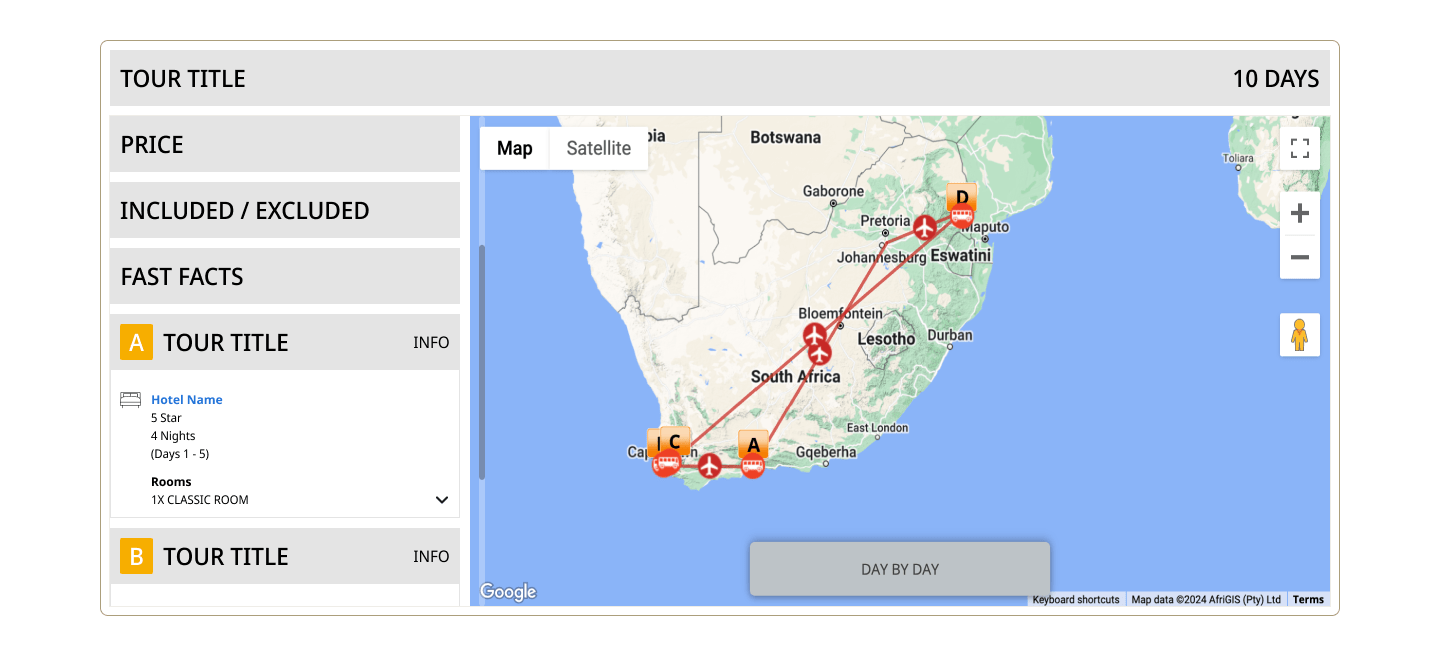This screenshot has height=656, width=1440.
Task: Click the plane icon beside the Bloemfontein label
Action: (815, 334)
